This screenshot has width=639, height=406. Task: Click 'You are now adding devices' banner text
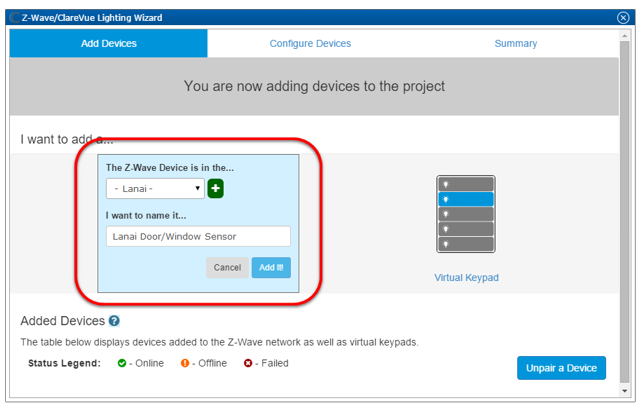(x=314, y=86)
